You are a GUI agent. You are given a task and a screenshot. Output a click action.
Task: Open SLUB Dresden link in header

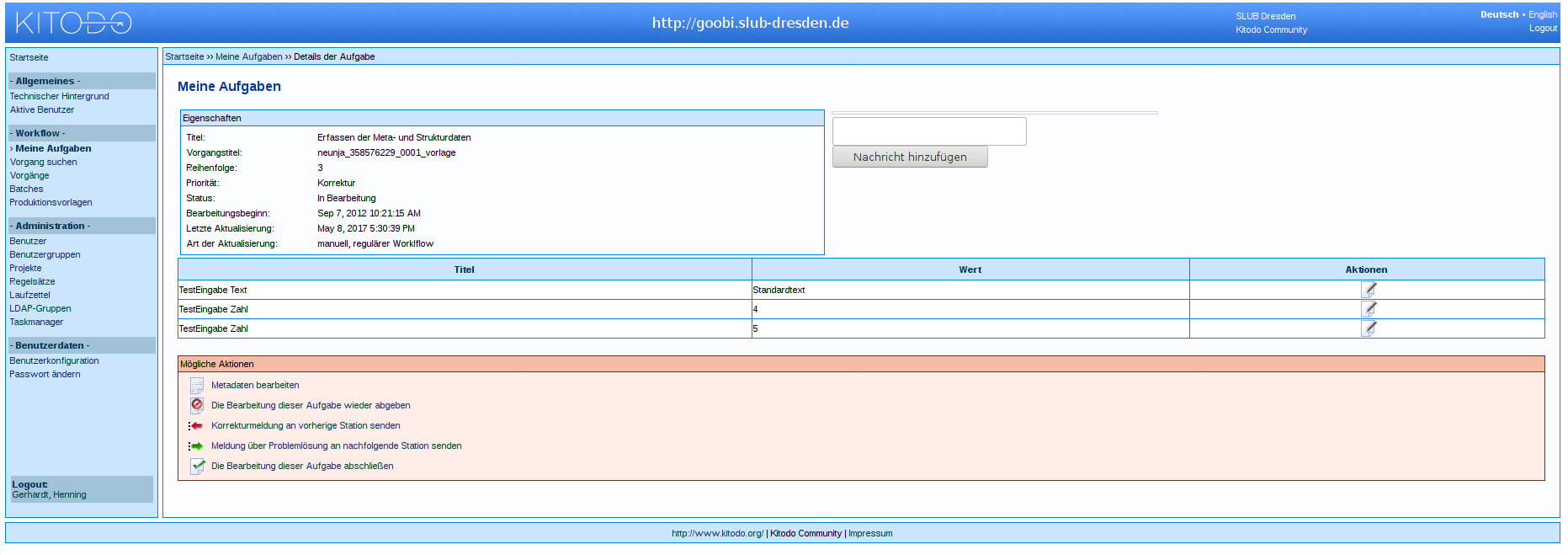click(x=1265, y=16)
